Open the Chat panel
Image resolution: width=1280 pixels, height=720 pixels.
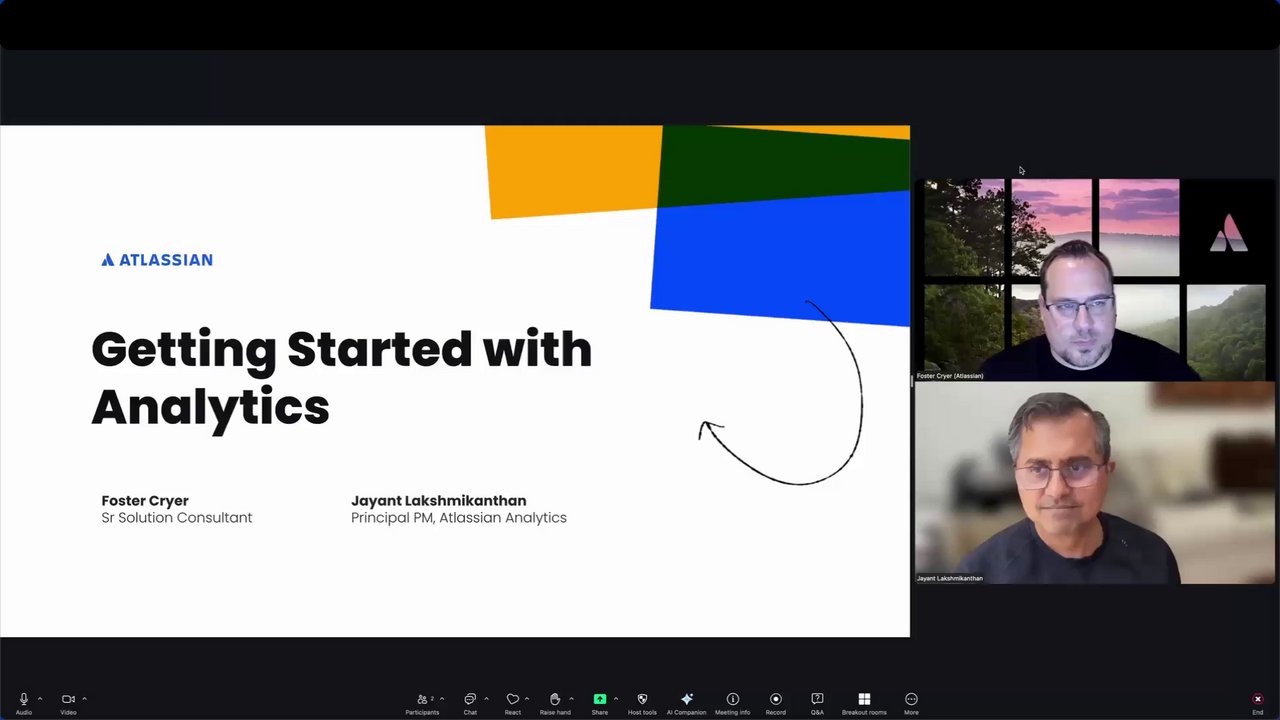[470, 703]
